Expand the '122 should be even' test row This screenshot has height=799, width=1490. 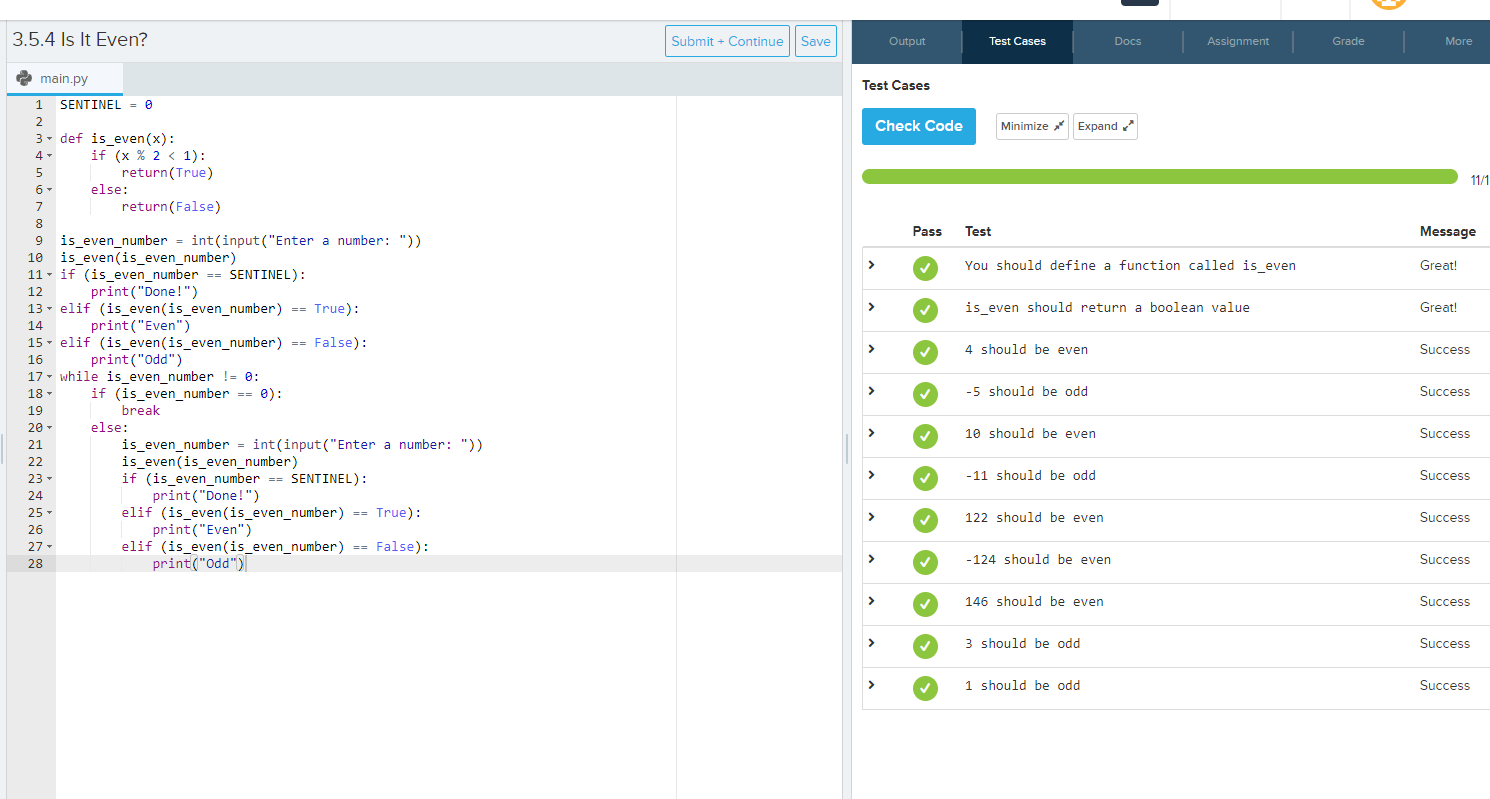click(x=871, y=517)
